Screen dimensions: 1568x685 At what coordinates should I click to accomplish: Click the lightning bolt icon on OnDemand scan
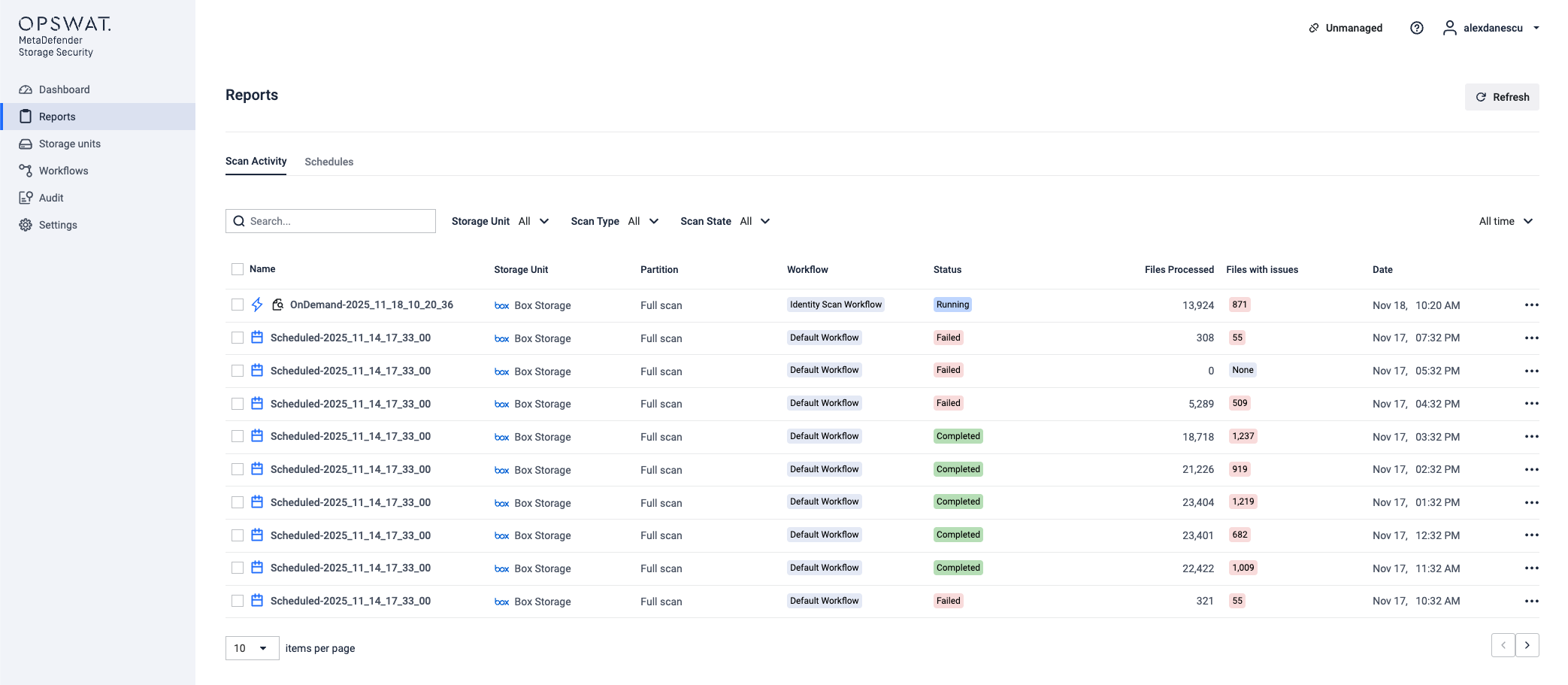257,305
